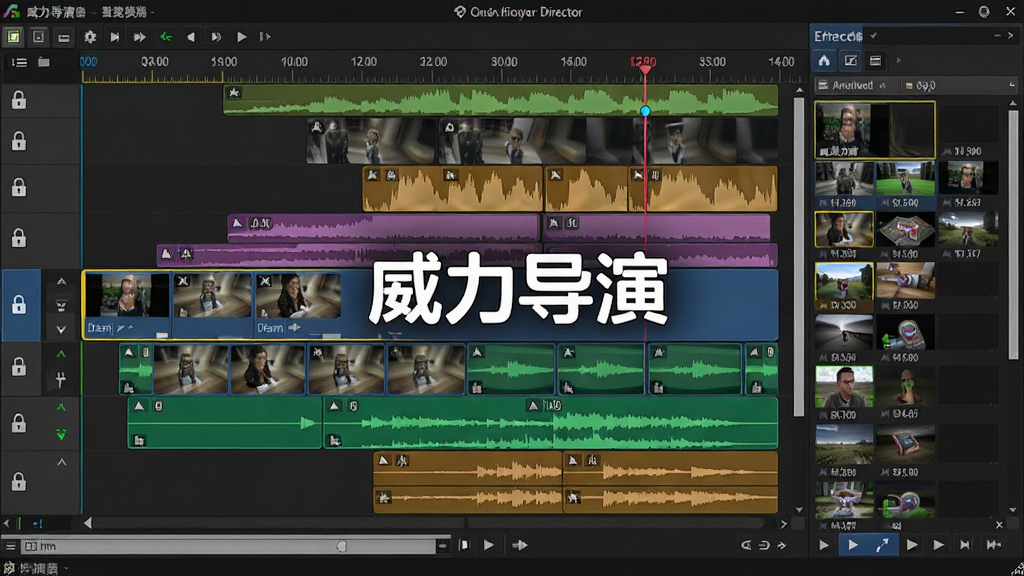This screenshot has height=576, width=1024.
Task: Click the timeline horizontal scrollbar
Action: click(x=424, y=523)
